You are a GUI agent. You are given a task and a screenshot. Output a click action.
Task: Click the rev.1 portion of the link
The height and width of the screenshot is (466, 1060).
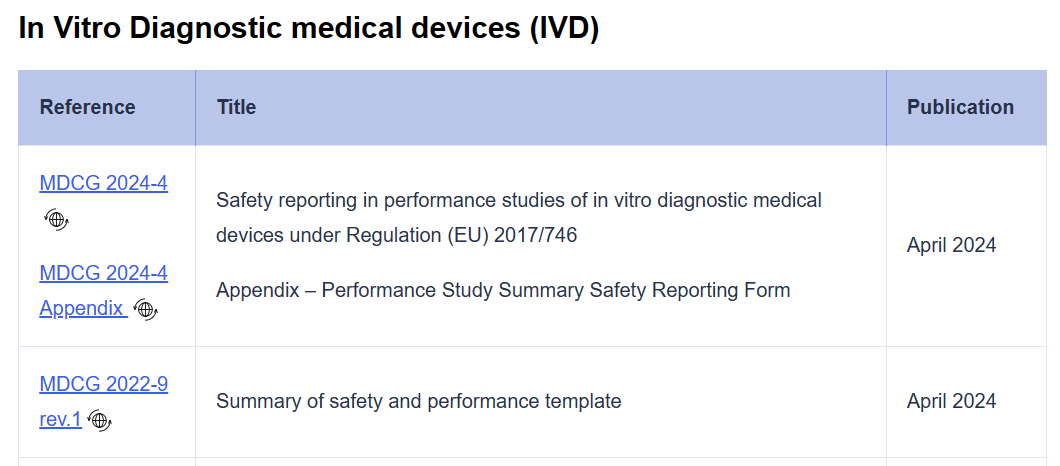click(x=60, y=420)
